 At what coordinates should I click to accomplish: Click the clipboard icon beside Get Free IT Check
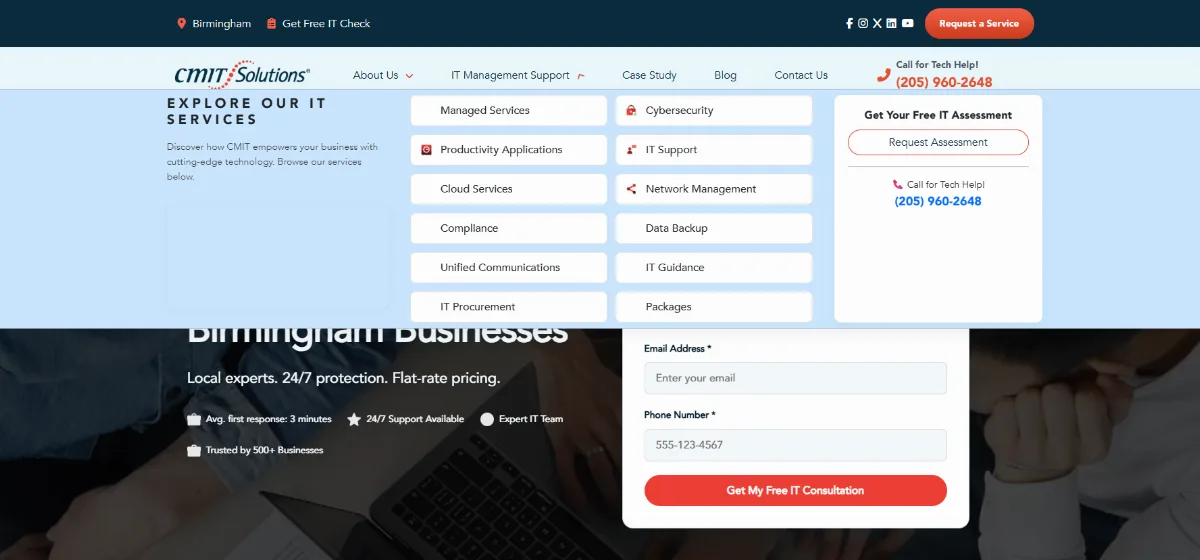[x=272, y=23]
